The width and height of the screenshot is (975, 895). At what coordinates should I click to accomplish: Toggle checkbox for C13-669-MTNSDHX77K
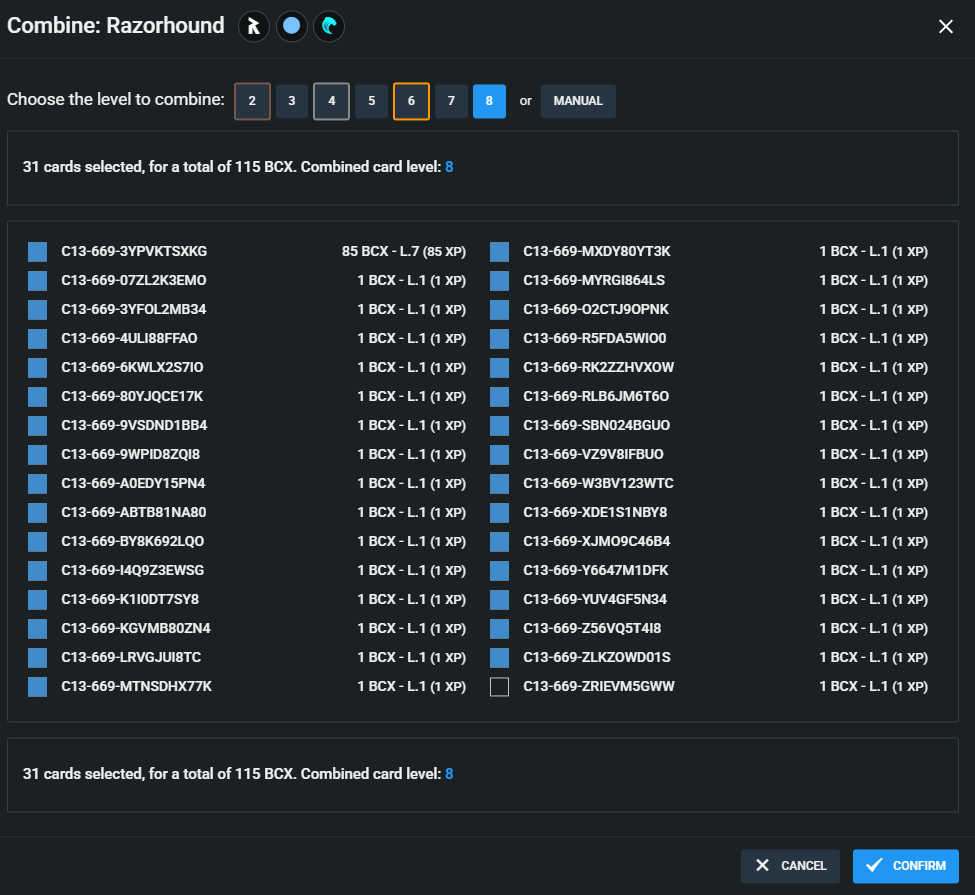(38, 687)
